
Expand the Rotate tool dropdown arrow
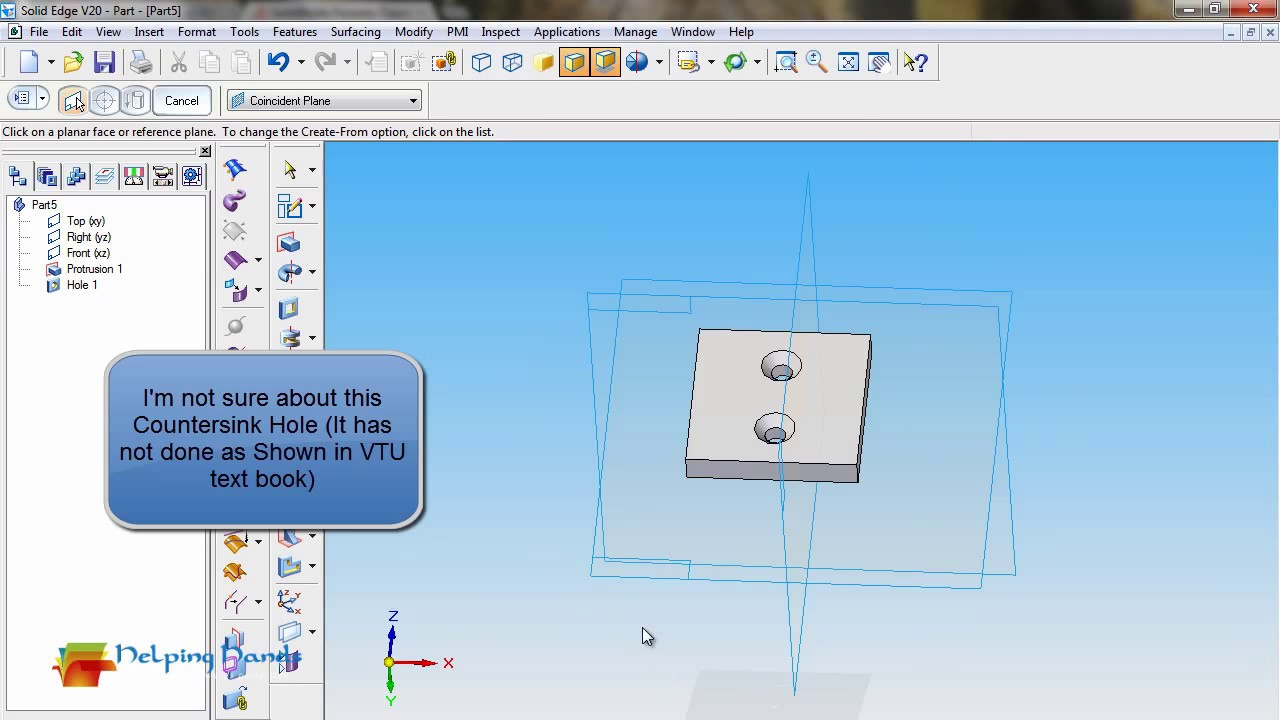(757, 62)
